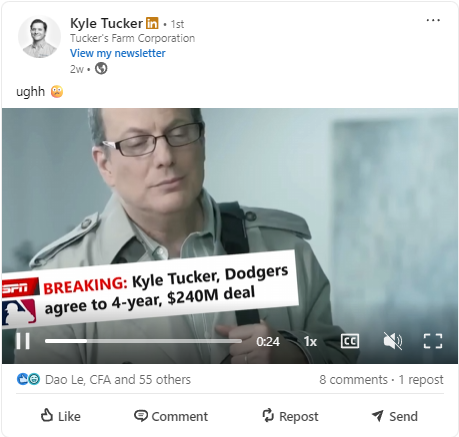Repost this update

coord(290,416)
